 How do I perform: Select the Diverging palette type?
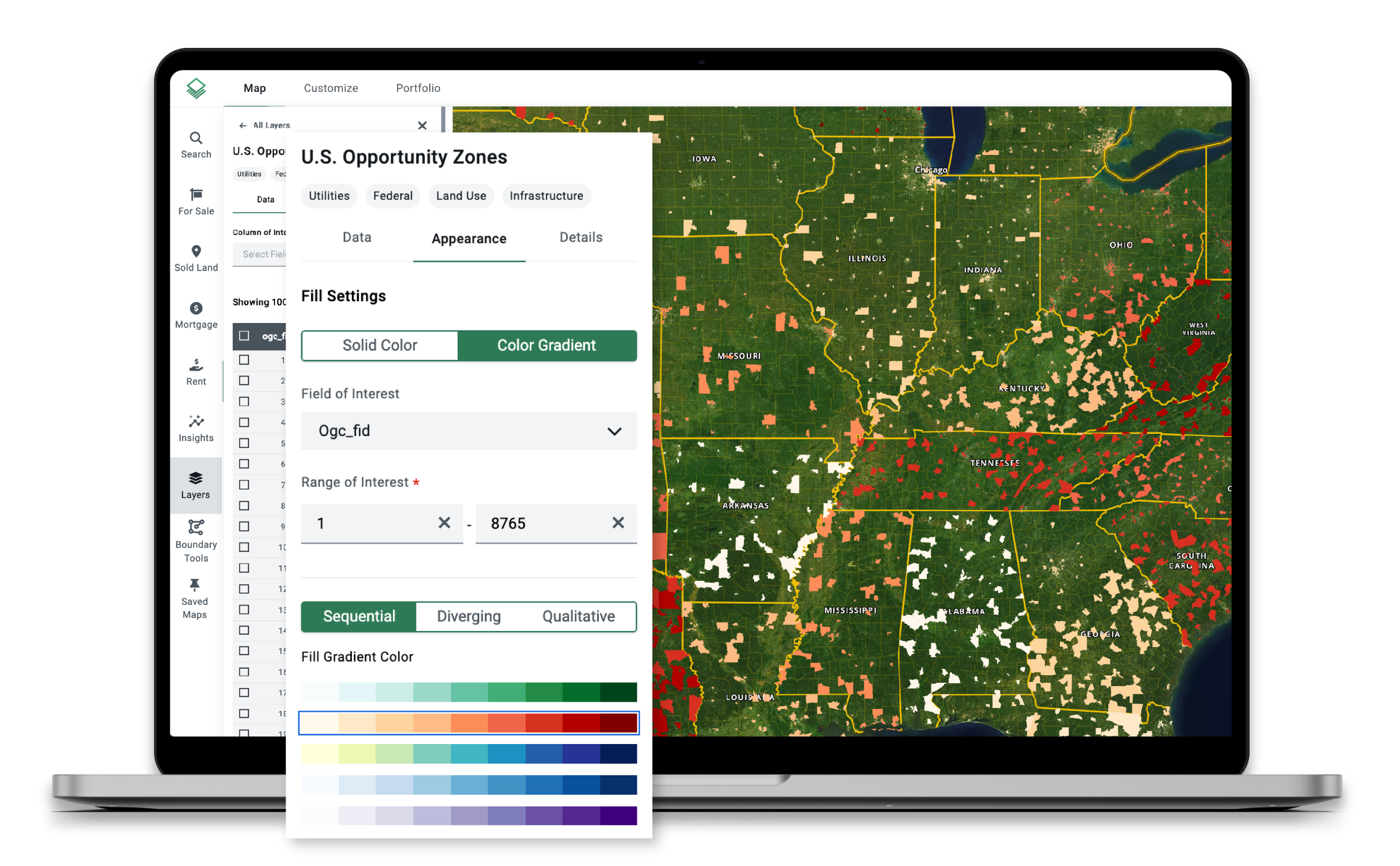pos(469,617)
